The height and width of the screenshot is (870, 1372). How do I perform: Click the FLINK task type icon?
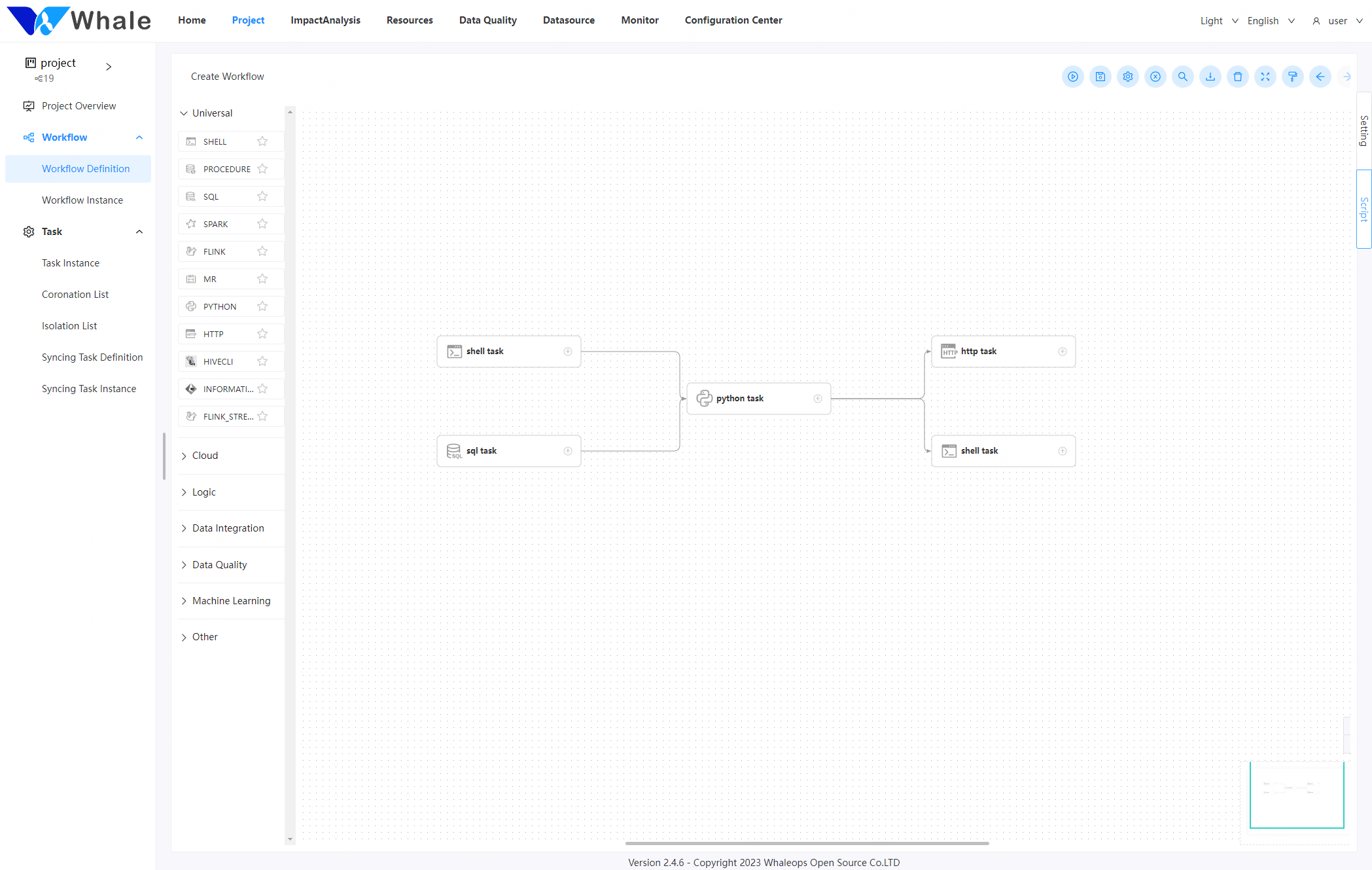pos(191,251)
